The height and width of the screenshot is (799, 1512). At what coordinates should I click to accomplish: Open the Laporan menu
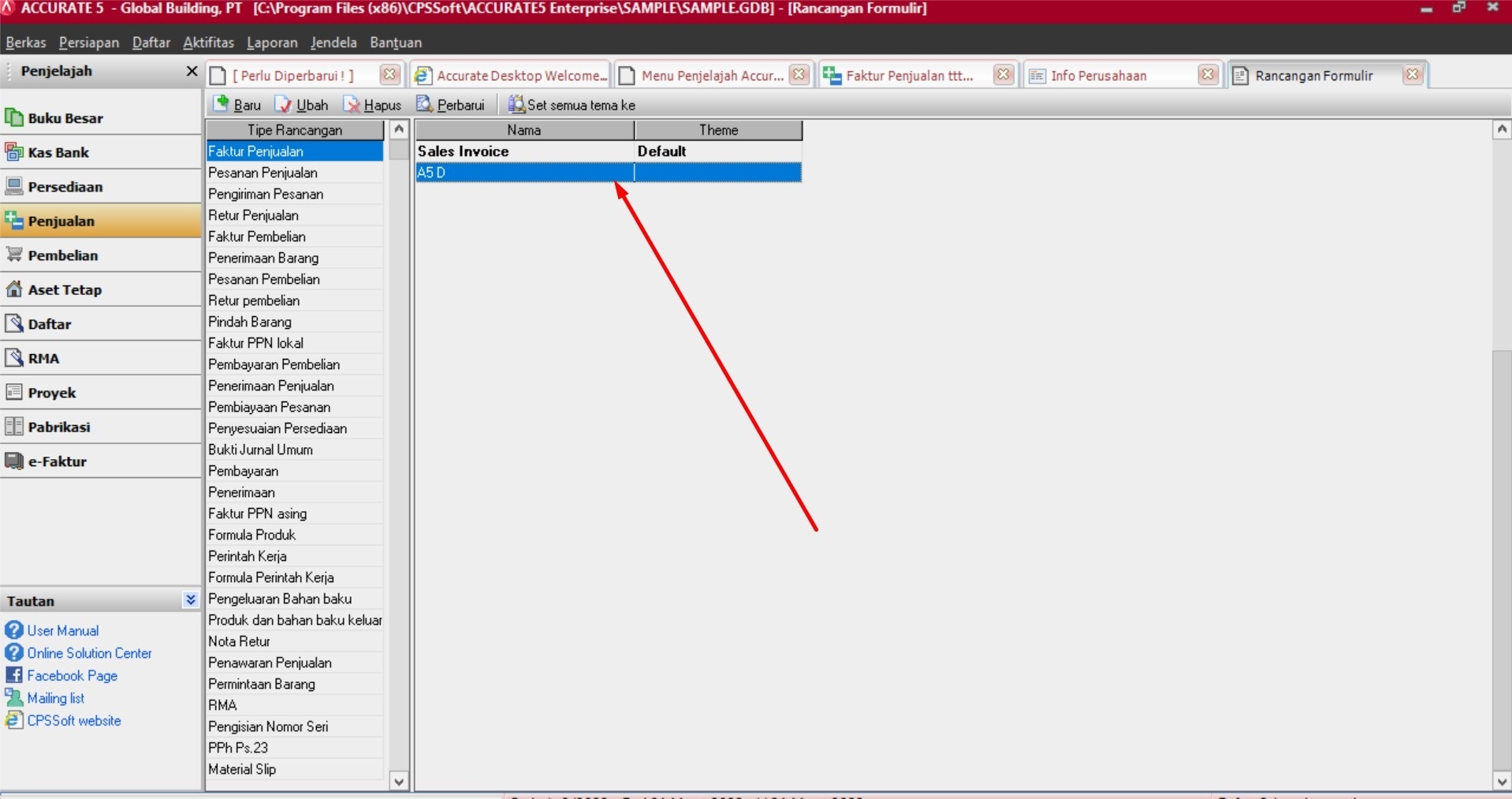(272, 43)
